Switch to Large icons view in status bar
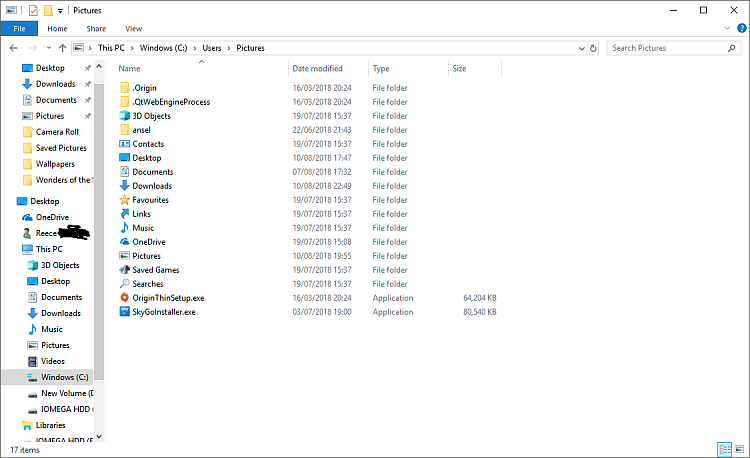 pos(739,449)
